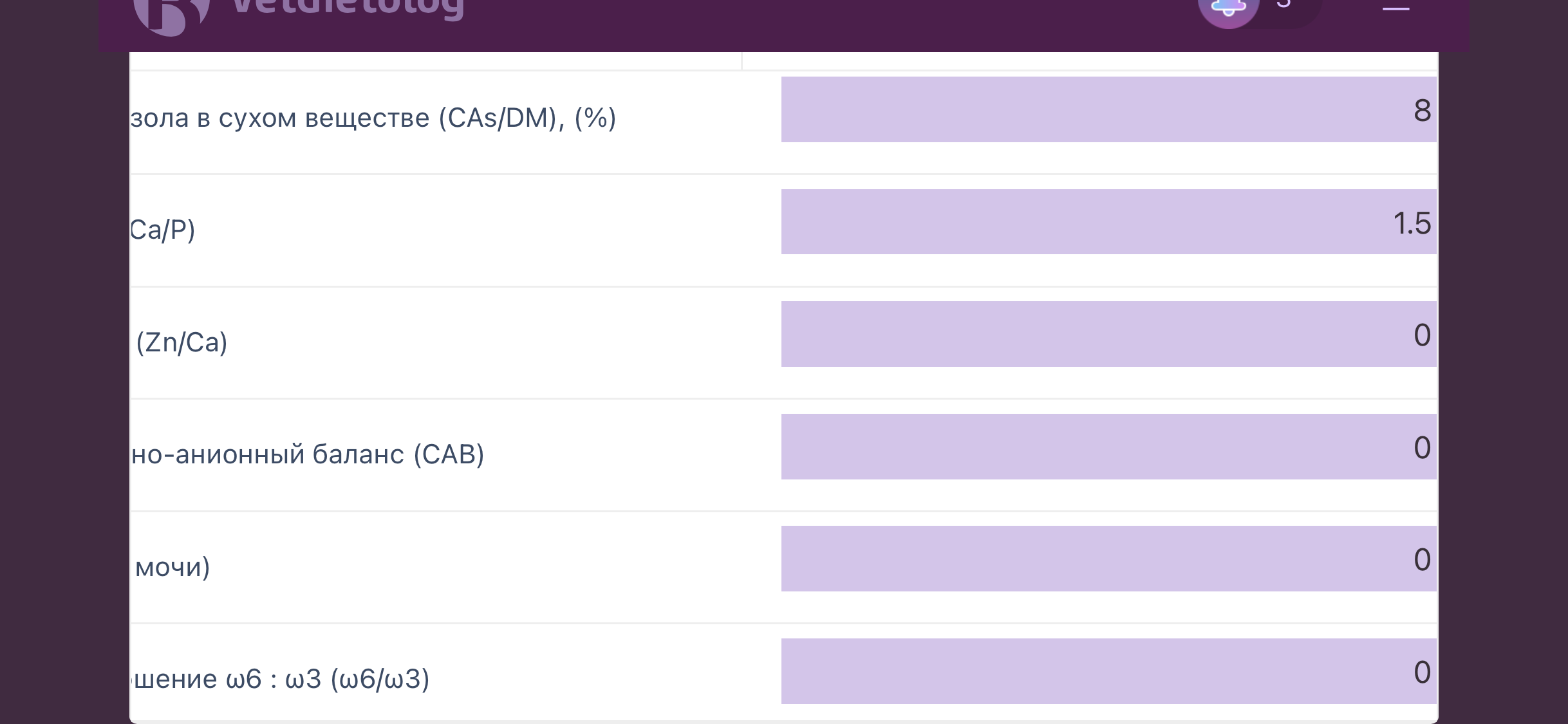The image size is (1568, 724).
Task: Edit the urine (мочи) value field
Action: [x=1108, y=559]
